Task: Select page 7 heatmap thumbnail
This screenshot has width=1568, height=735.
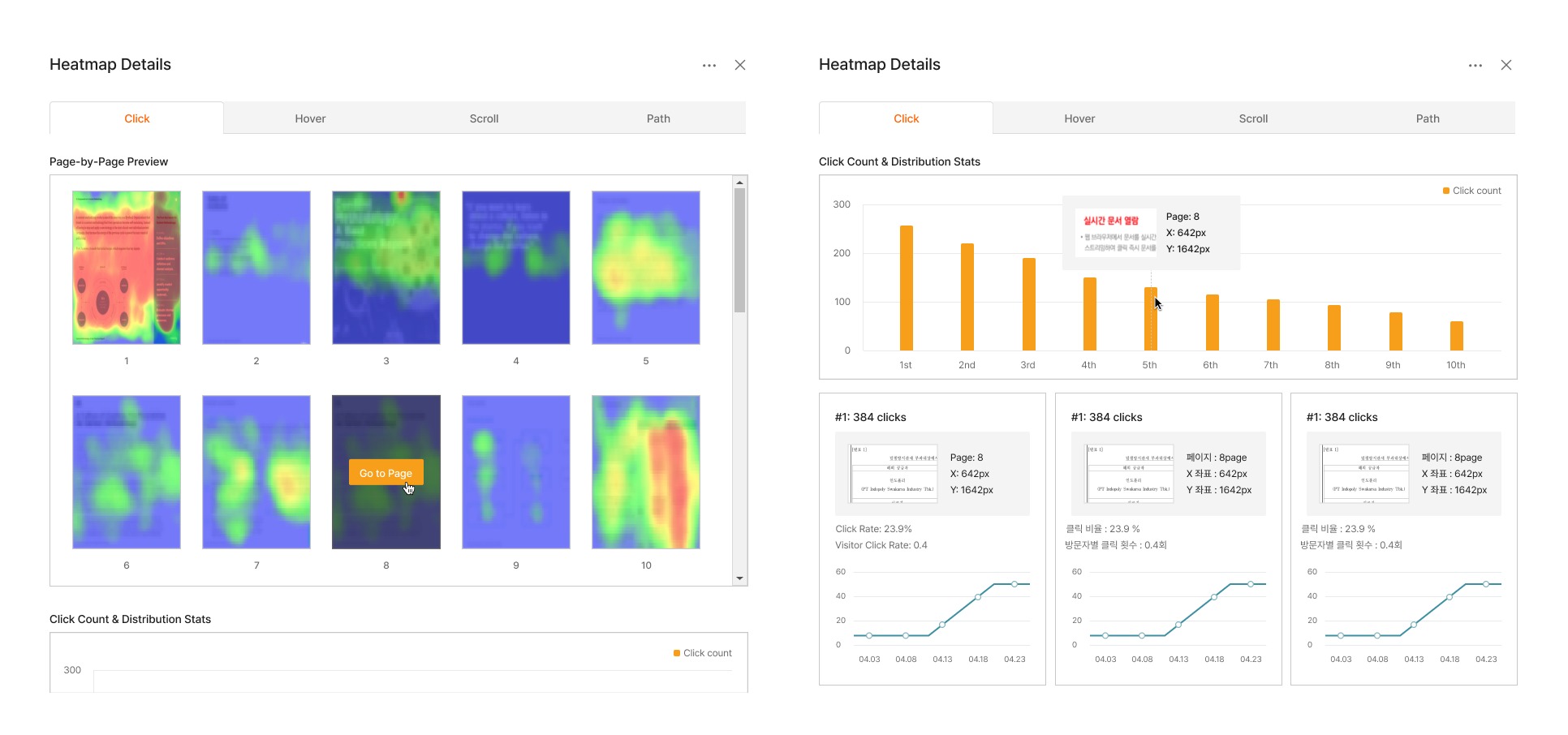Action: pos(256,472)
